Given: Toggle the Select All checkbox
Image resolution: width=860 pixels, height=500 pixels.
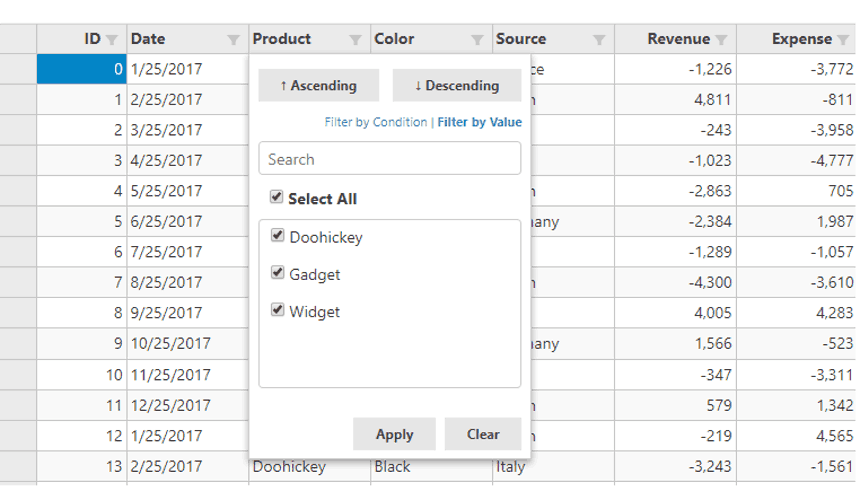Looking at the screenshot, I should [x=276, y=197].
